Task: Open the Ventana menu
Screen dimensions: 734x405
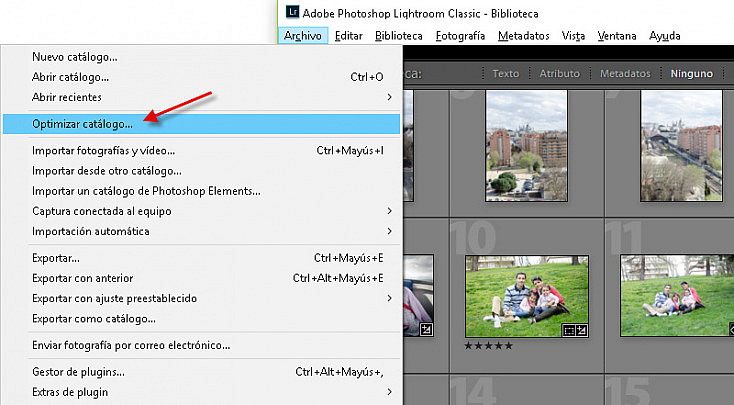Action: (x=617, y=36)
